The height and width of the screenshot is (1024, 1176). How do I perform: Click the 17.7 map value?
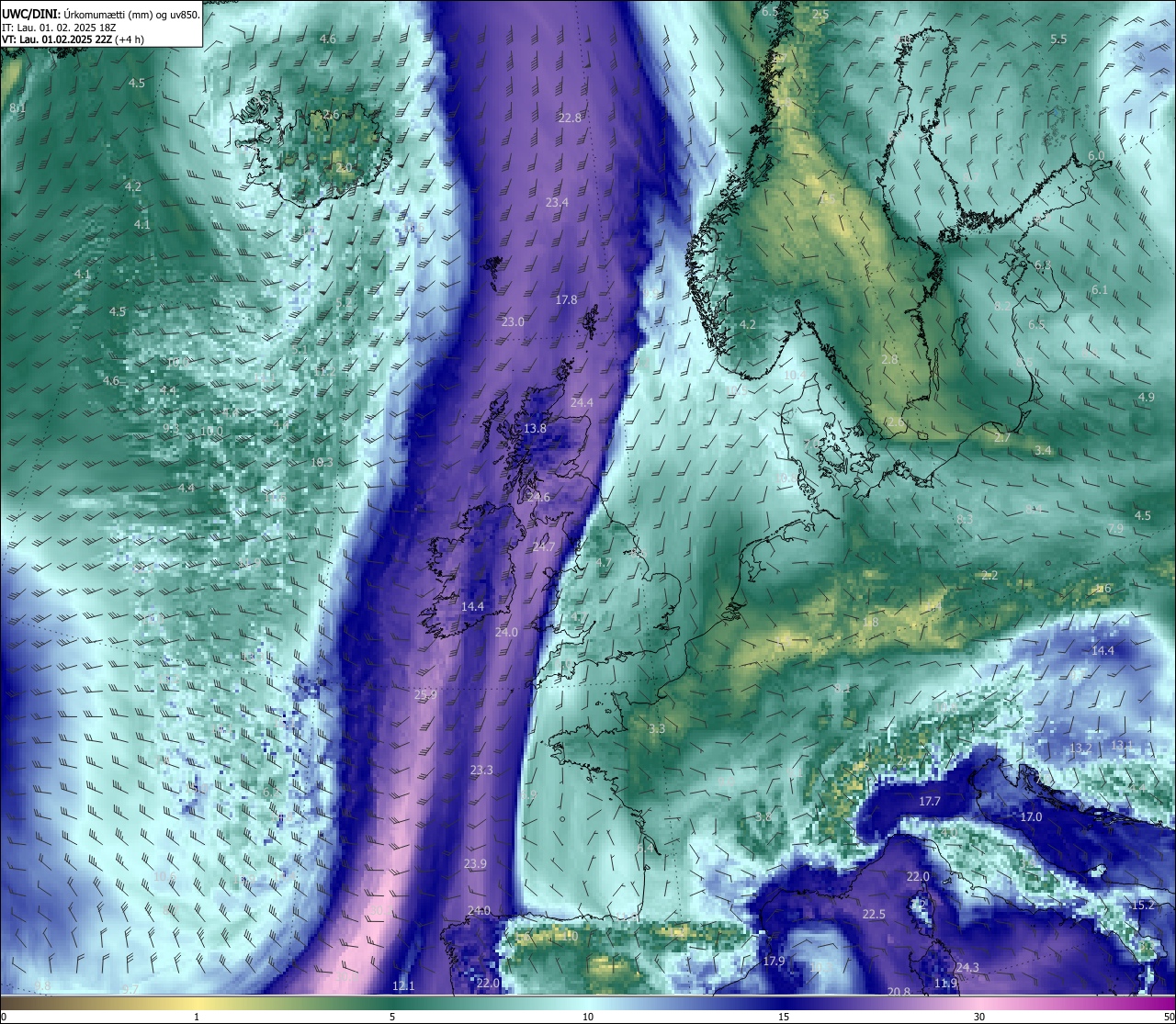[x=930, y=801]
